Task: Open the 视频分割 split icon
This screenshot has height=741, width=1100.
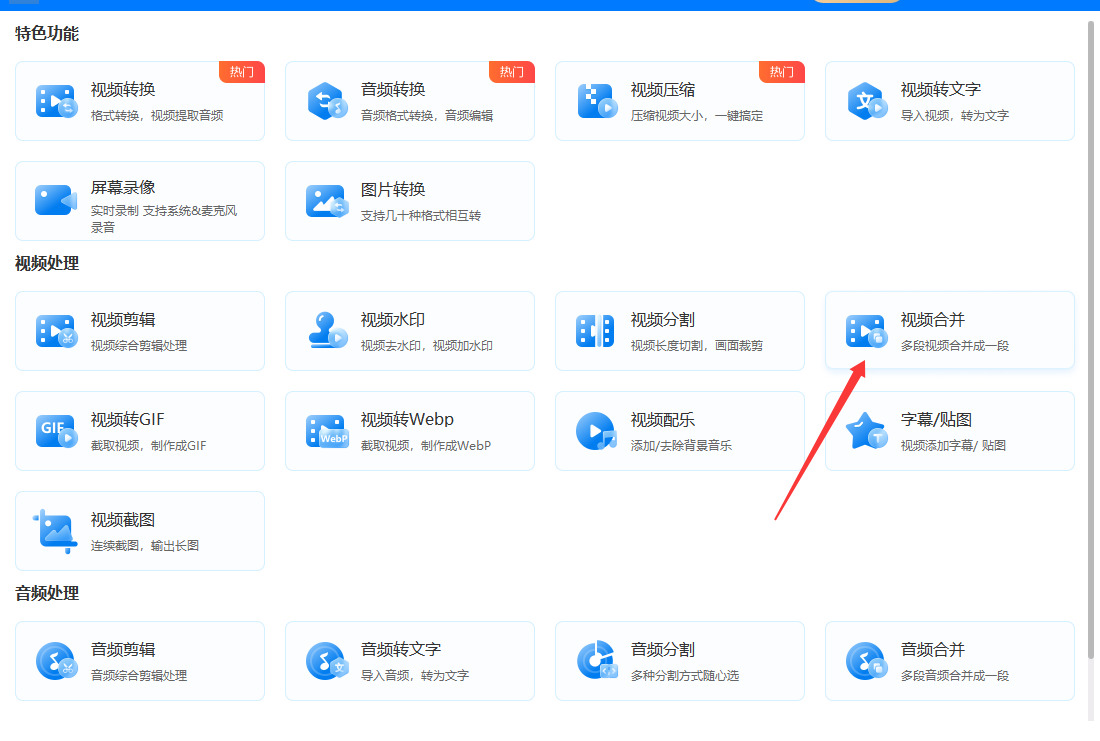Action: [595, 331]
